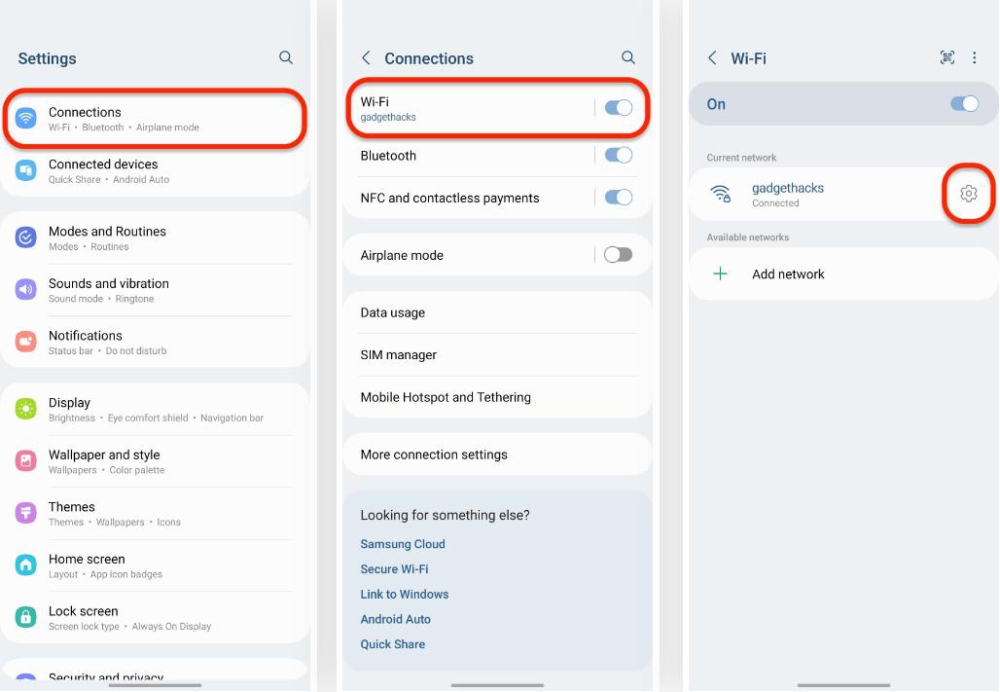Tap the Display settings icon
This screenshot has height=692, width=1000.
pos(26,409)
